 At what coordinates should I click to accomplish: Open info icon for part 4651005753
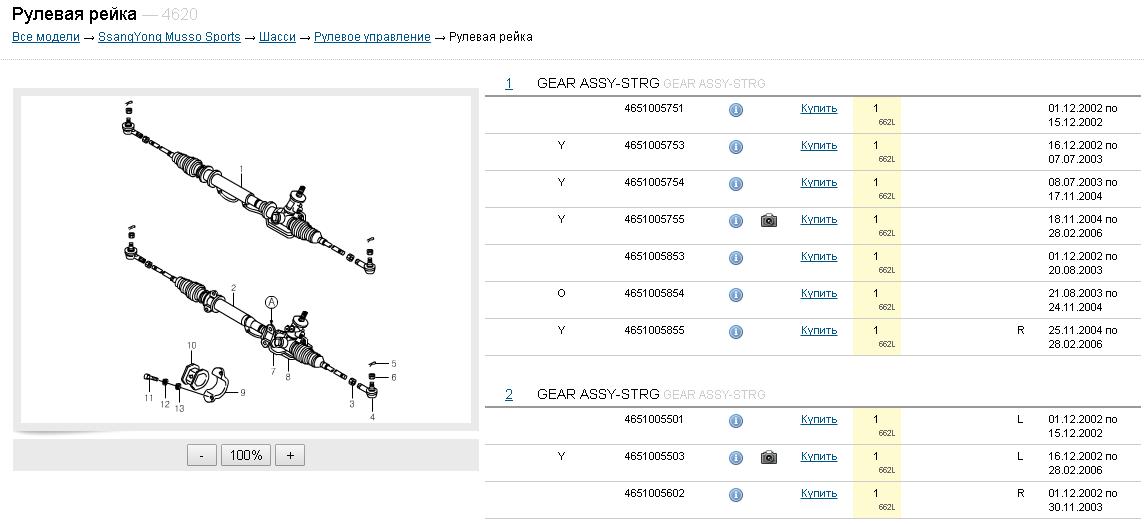pyautogui.click(x=735, y=147)
